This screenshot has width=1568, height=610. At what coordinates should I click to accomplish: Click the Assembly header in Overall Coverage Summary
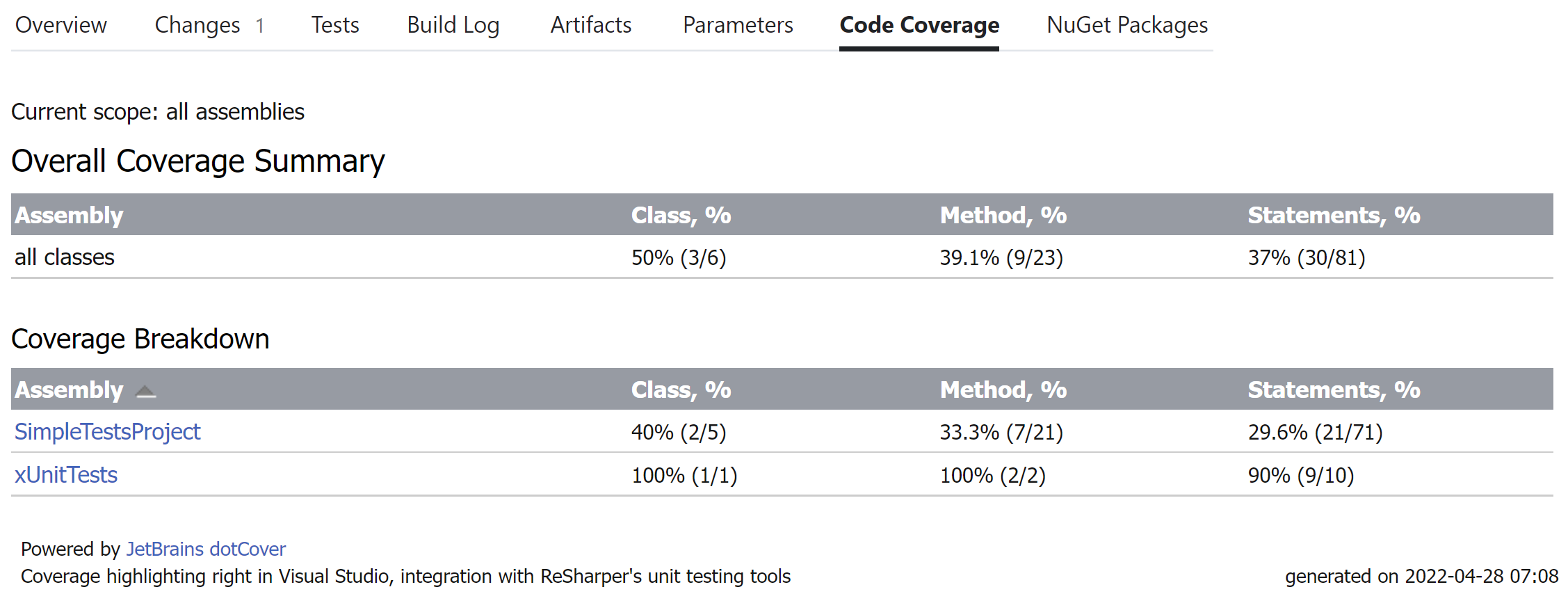pos(69,215)
